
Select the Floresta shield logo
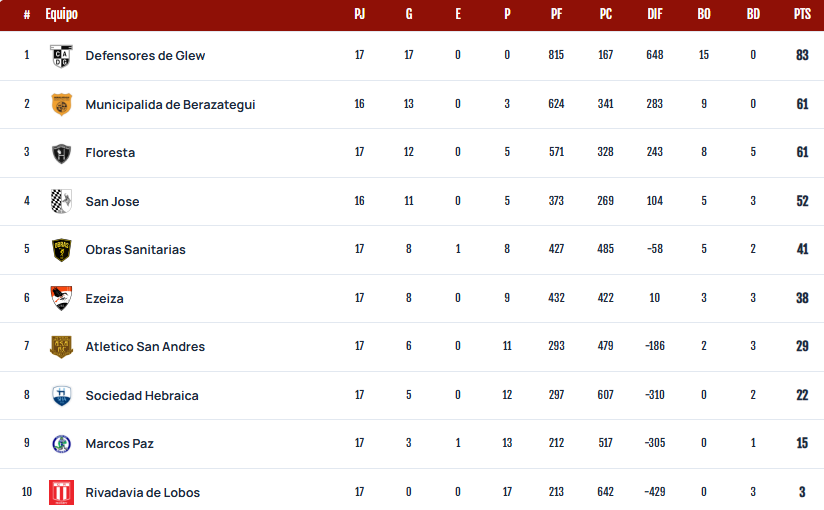(61, 153)
